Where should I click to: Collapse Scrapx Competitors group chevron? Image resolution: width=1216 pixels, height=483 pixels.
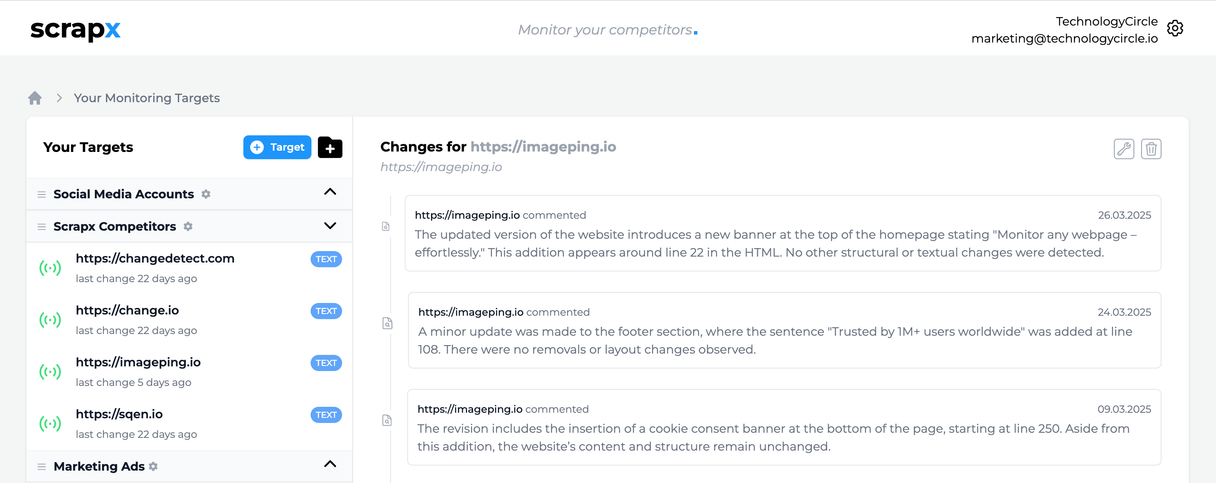click(330, 226)
